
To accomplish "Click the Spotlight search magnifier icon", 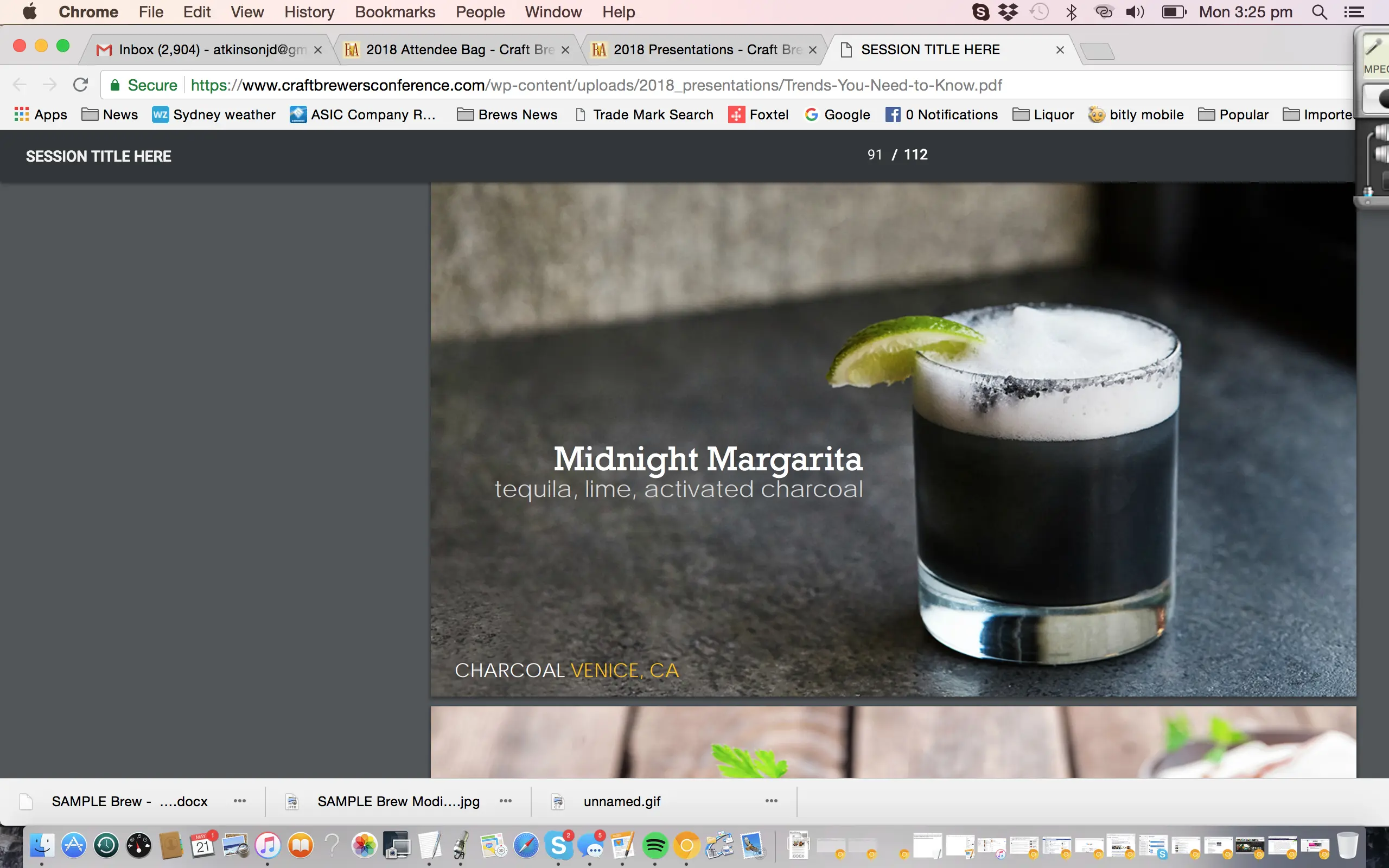I will 1320,12.
